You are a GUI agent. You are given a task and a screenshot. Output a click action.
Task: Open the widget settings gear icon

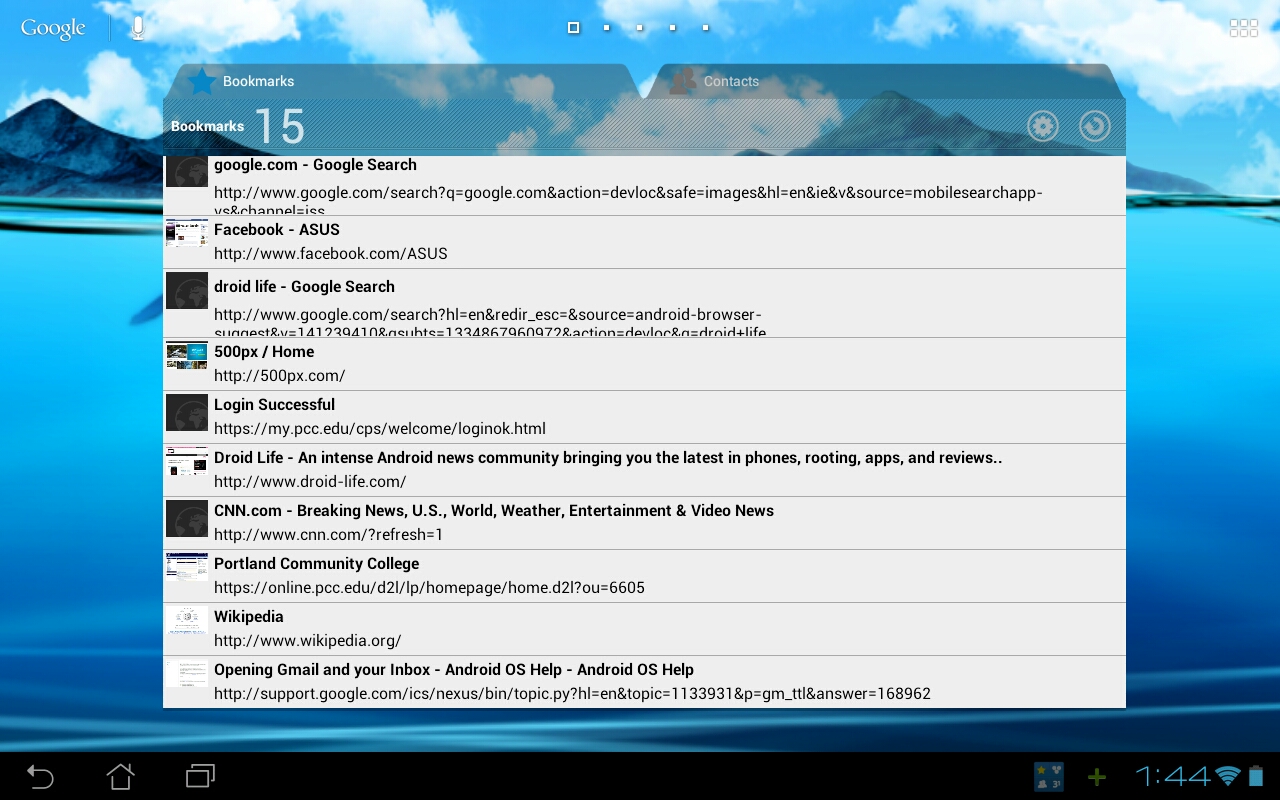point(1043,126)
